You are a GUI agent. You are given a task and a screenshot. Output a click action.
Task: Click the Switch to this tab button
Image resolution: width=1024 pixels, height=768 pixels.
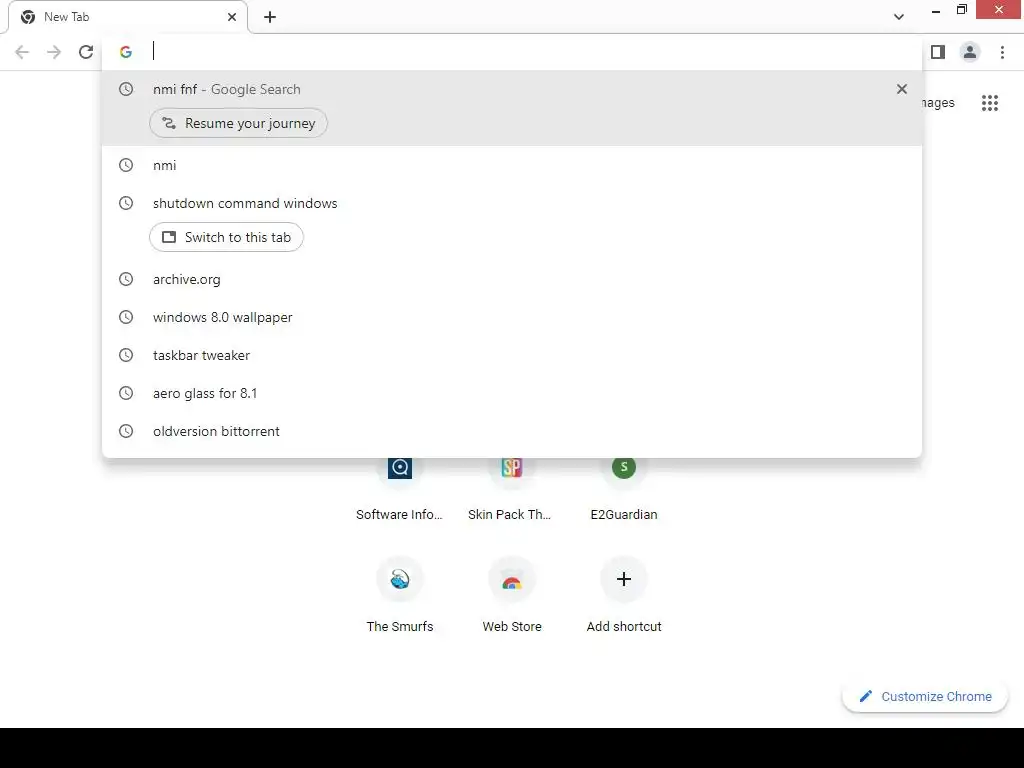click(x=226, y=237)
